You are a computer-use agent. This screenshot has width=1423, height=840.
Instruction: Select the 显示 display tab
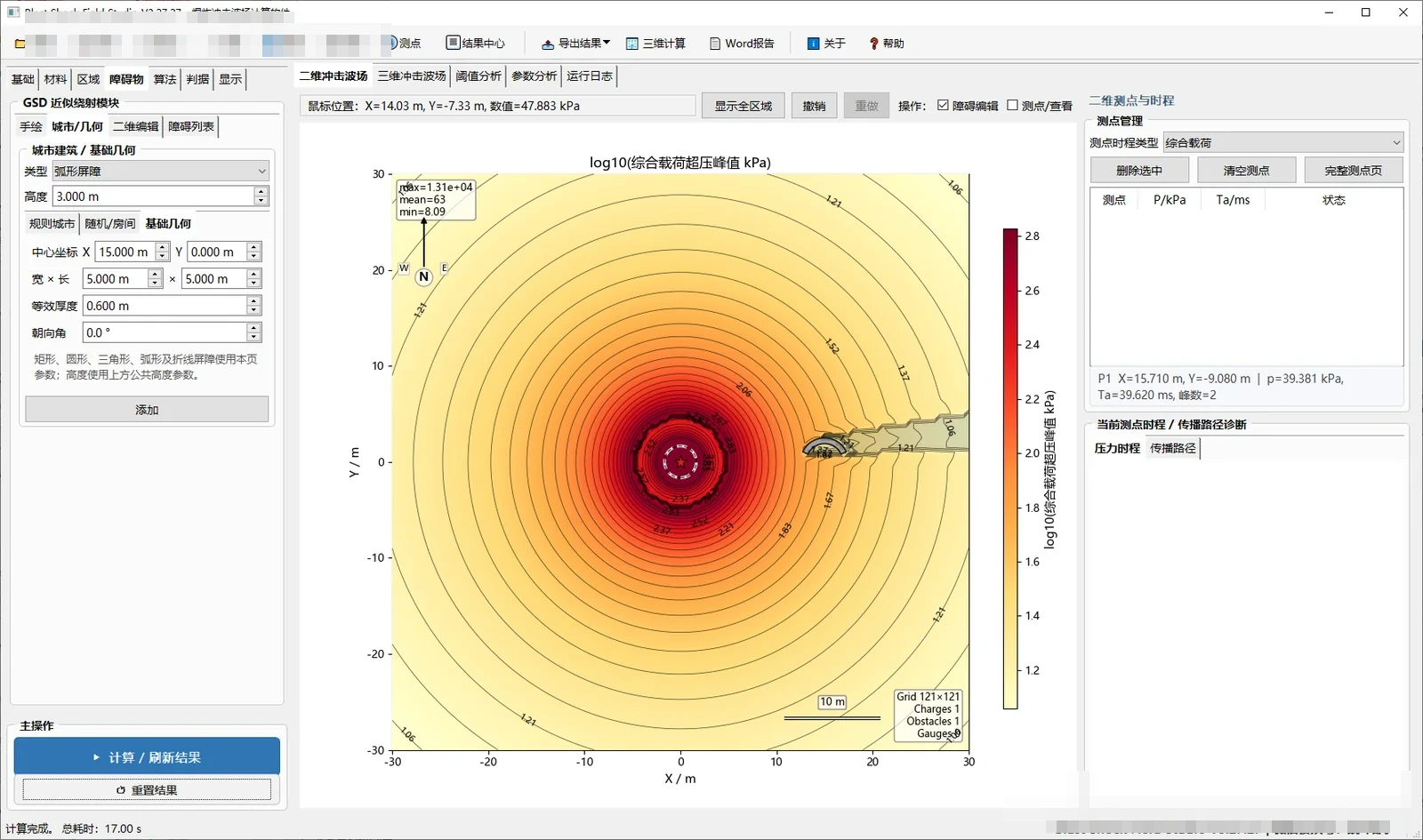(230, 79)
